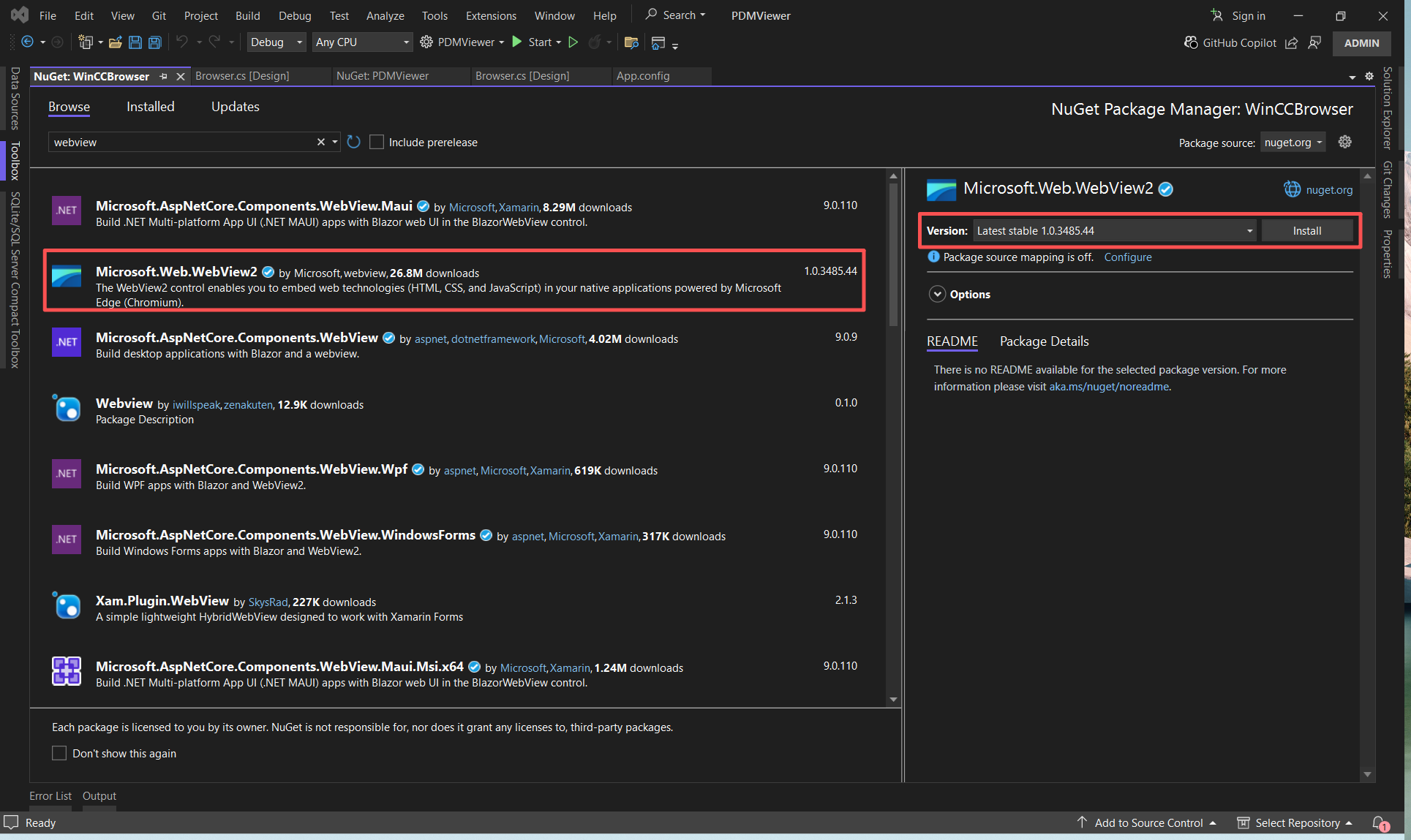1411x840 pixels.
Task: Open the Solution Explorer side panel
Action: point(1387,108)
